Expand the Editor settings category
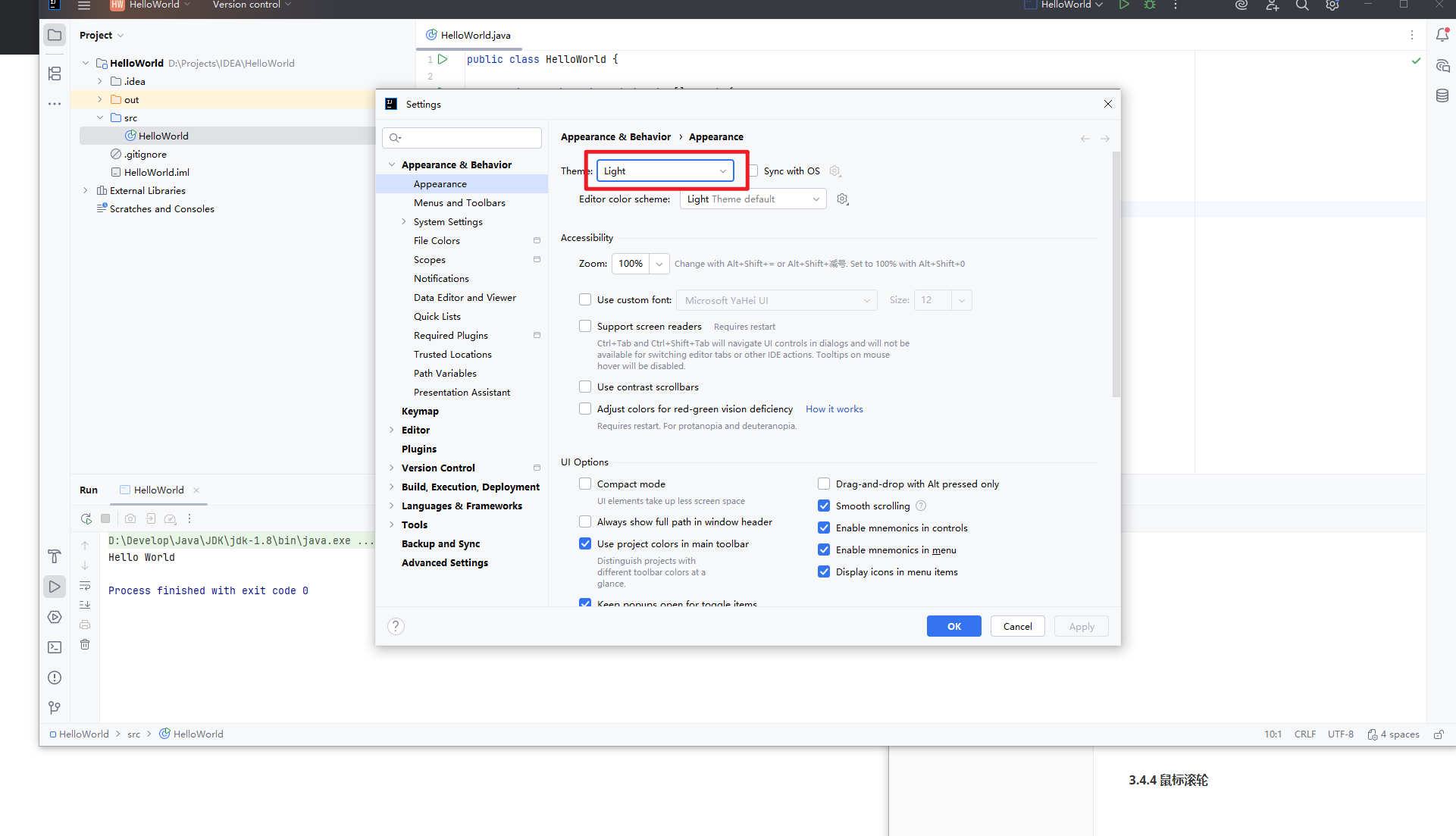Screen dimensions: 1456x836 click(x=392, y=430)
